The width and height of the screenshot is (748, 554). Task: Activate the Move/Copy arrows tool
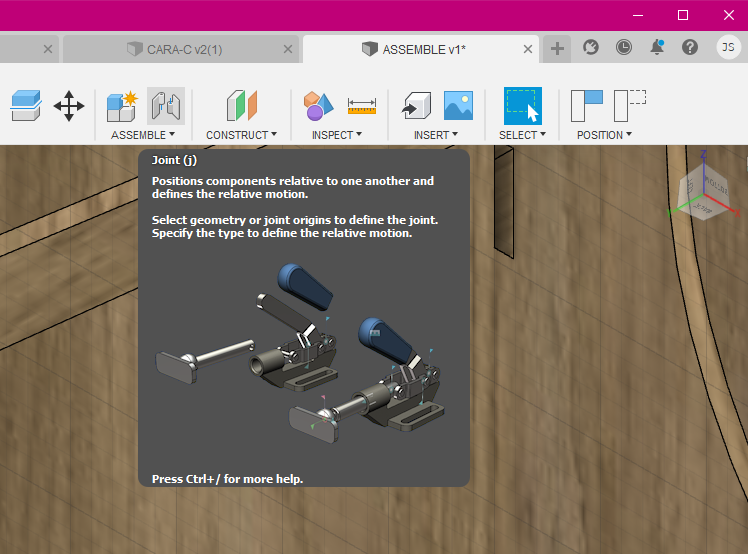tap(69, 105)
